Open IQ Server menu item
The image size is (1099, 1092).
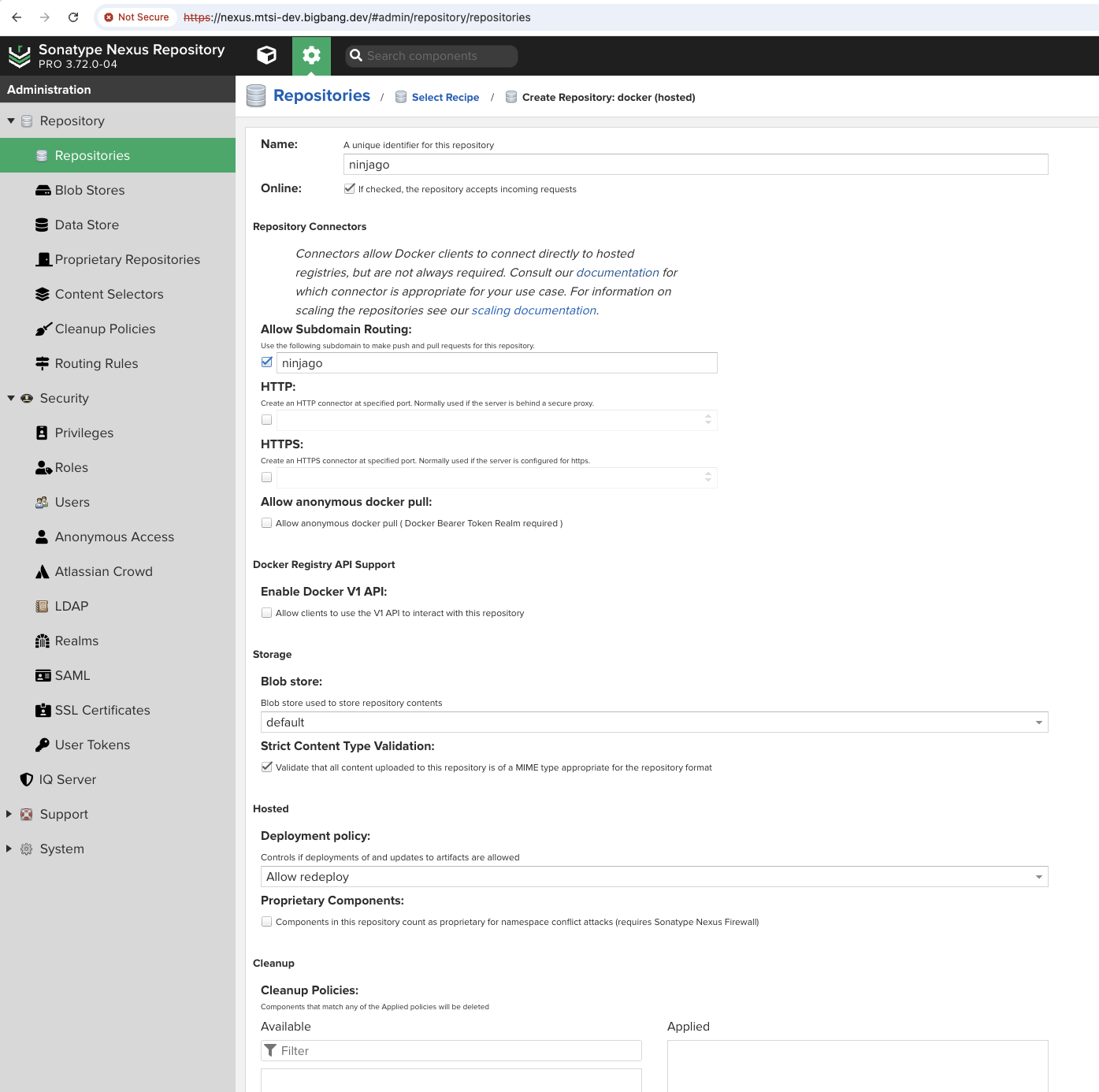pos(117,779)
